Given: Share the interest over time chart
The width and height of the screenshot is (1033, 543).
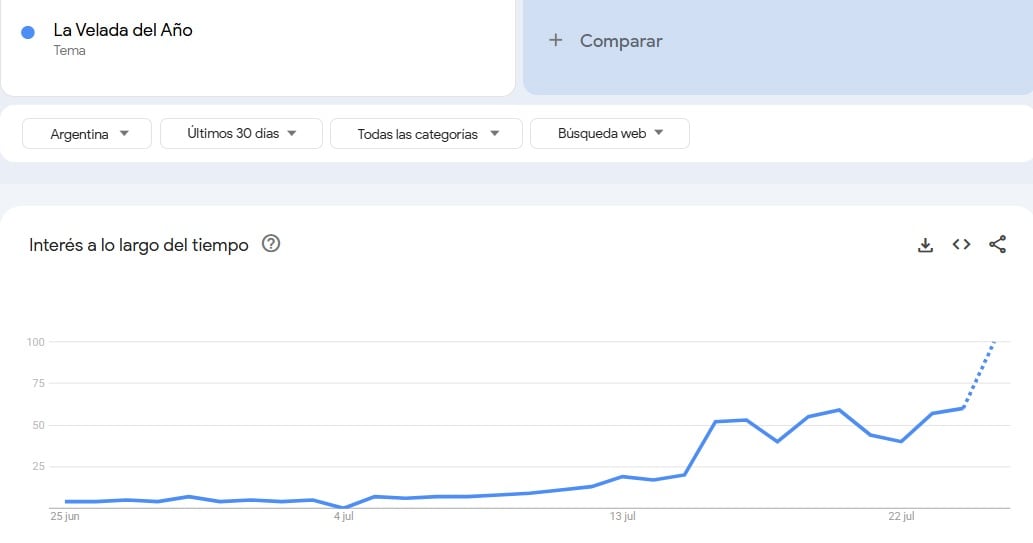Looking at the screenshot, I should pos(997,244).
